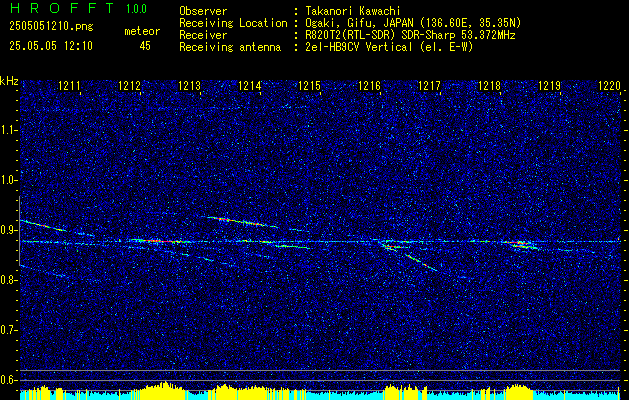This screenshot has height=400, width=629.
Task: Click the 0.9 frequency axis label
Action: [7, 230]
